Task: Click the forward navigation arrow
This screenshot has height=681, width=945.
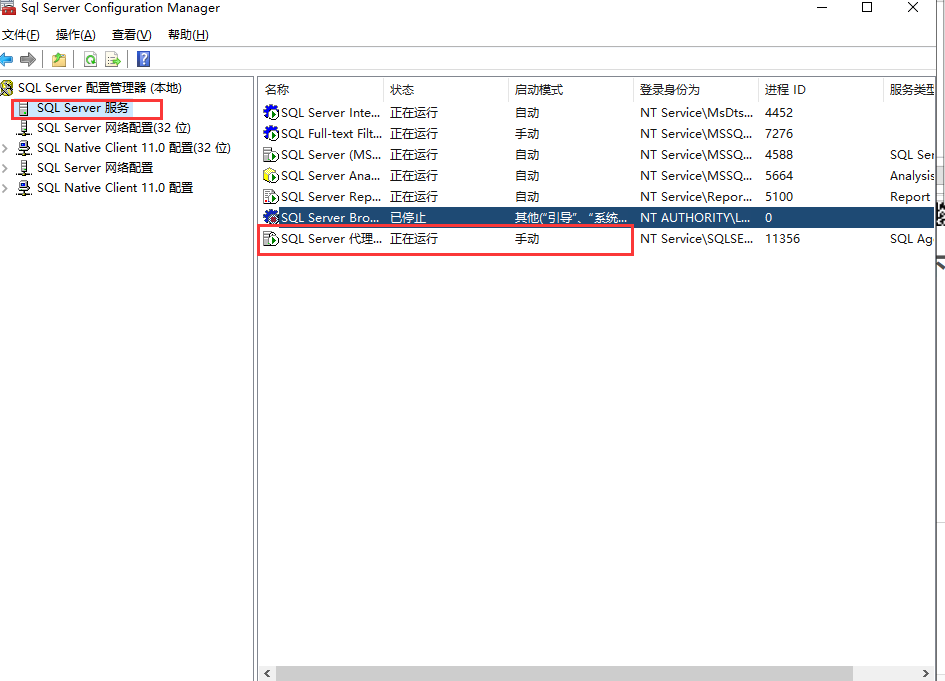Action: 28,59
